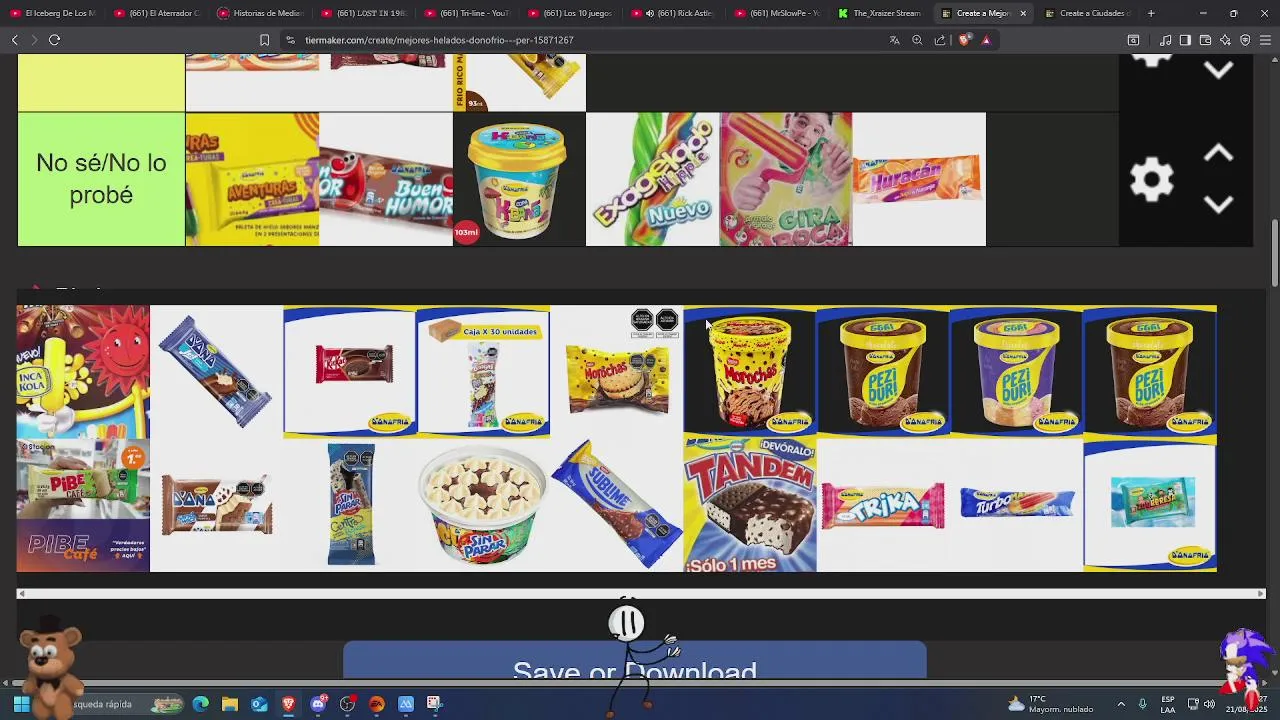Pick the Tandem 'Sólo 1 mes' image
The height and width of the screenshot is (720, 1280).
pos(750,505)
